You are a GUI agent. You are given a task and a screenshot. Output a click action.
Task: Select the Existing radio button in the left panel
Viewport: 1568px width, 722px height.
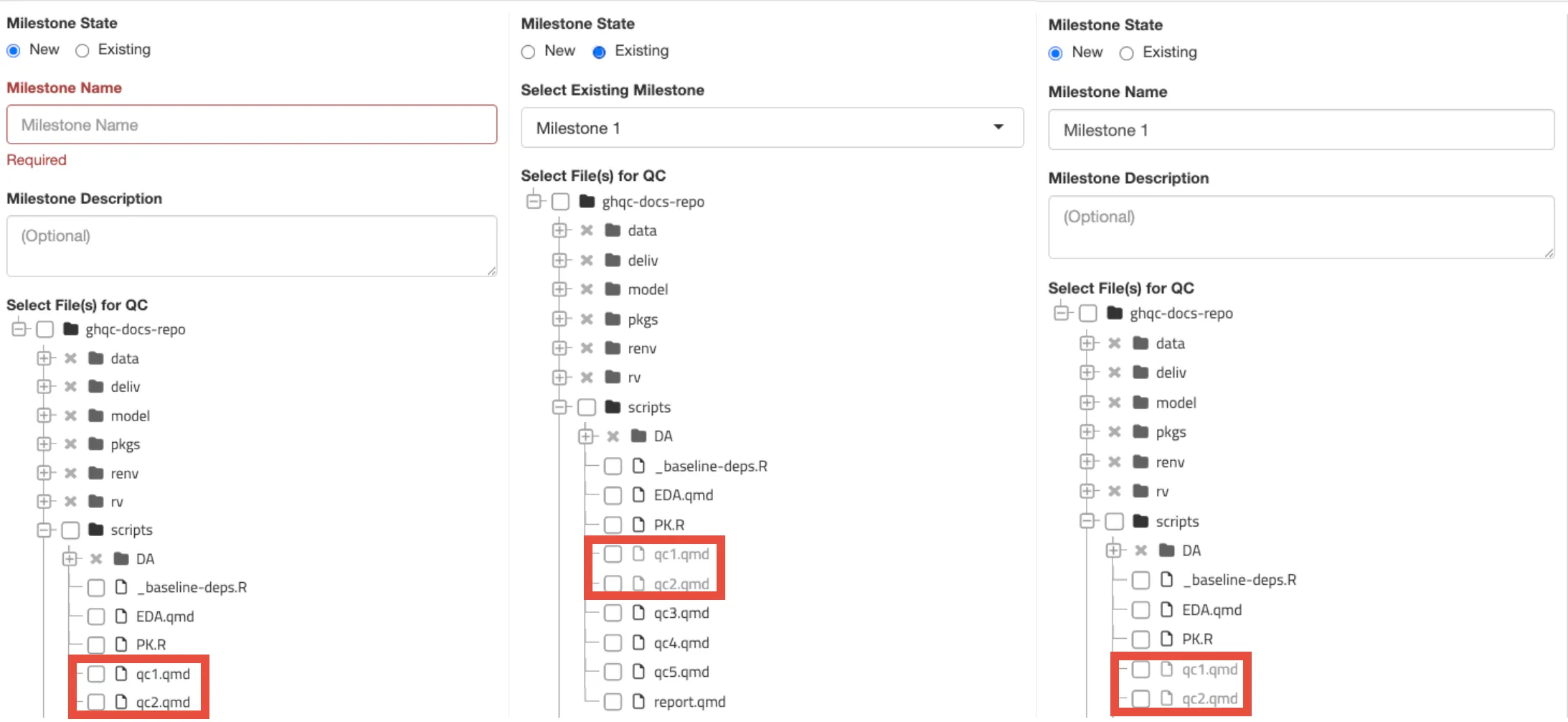coord(82,50)
